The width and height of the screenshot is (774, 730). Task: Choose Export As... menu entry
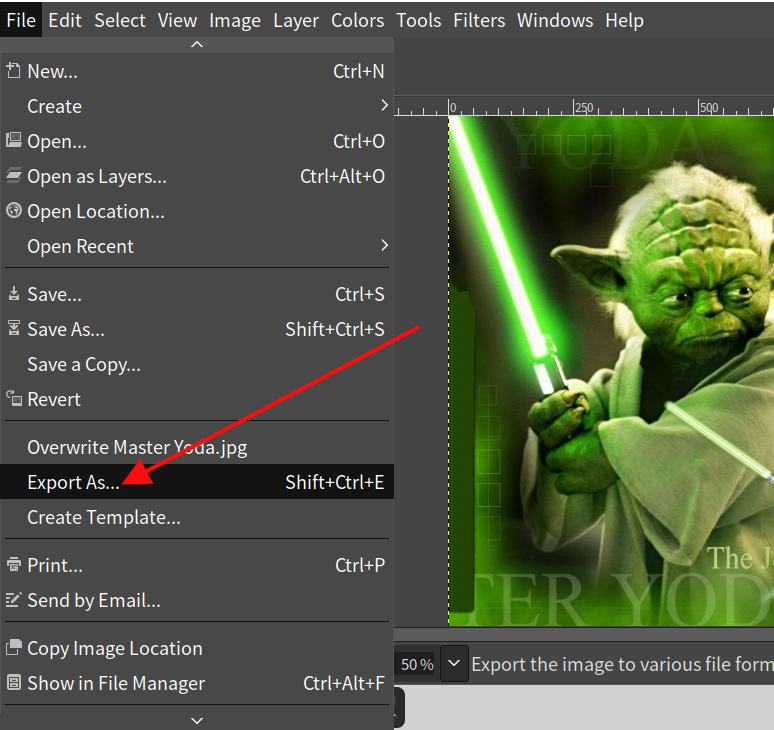[197, 482]
